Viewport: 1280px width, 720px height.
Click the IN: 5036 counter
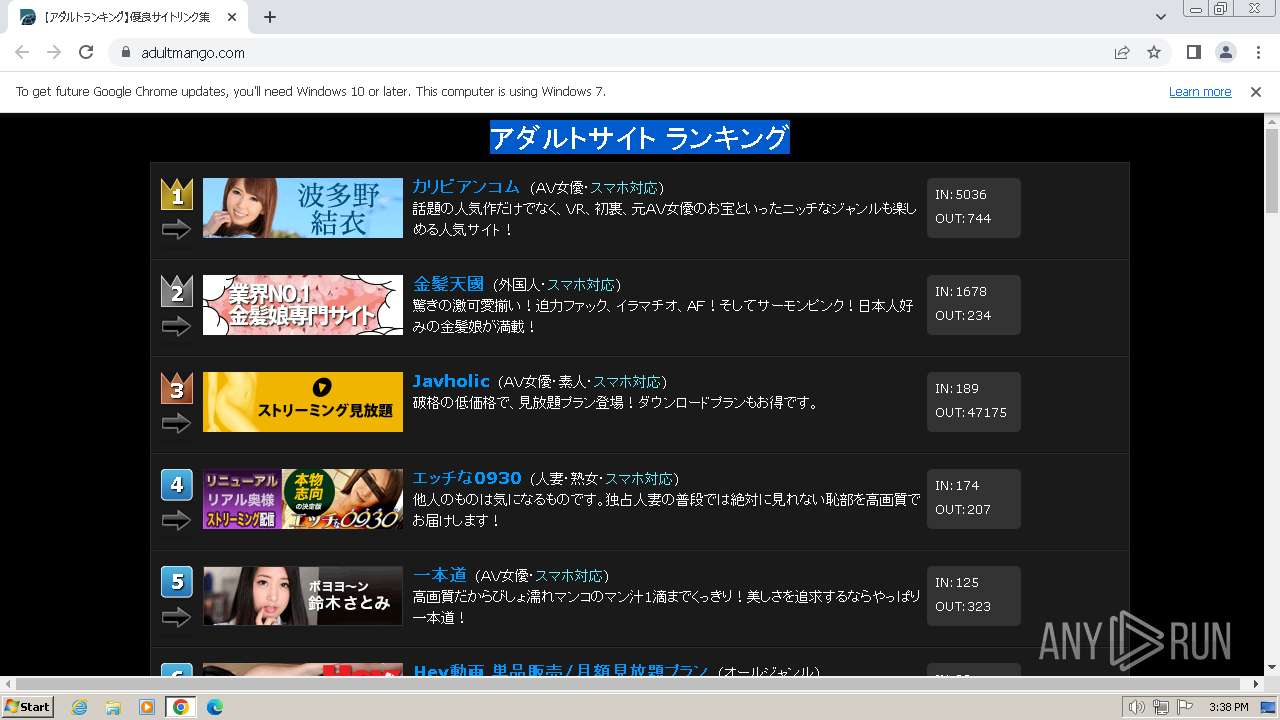pyautogui.click(x=961, y=195)
